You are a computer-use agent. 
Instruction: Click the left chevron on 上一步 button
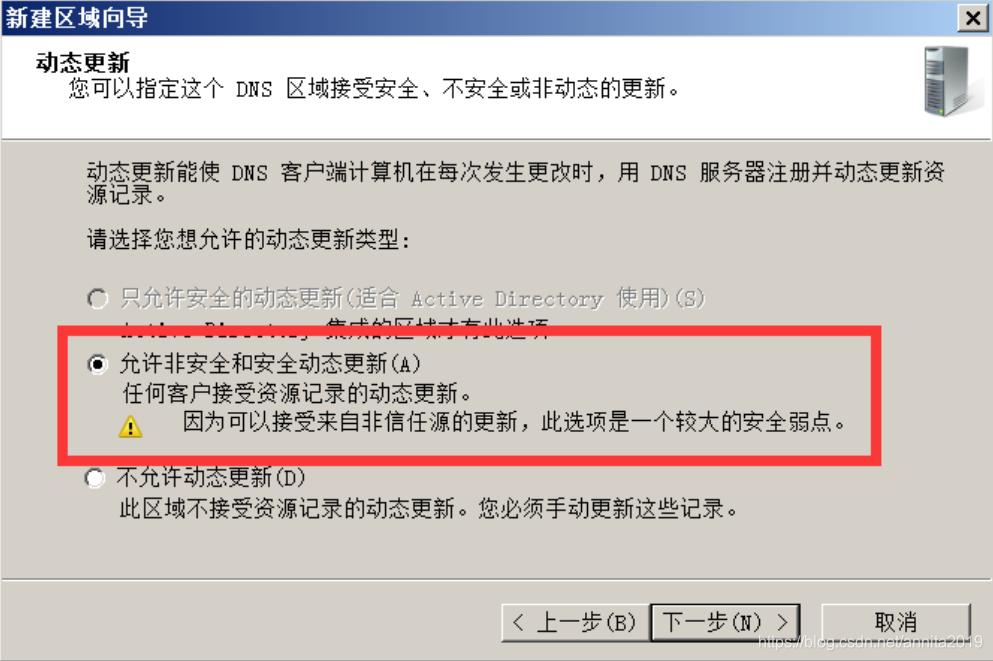coord(518,622)
